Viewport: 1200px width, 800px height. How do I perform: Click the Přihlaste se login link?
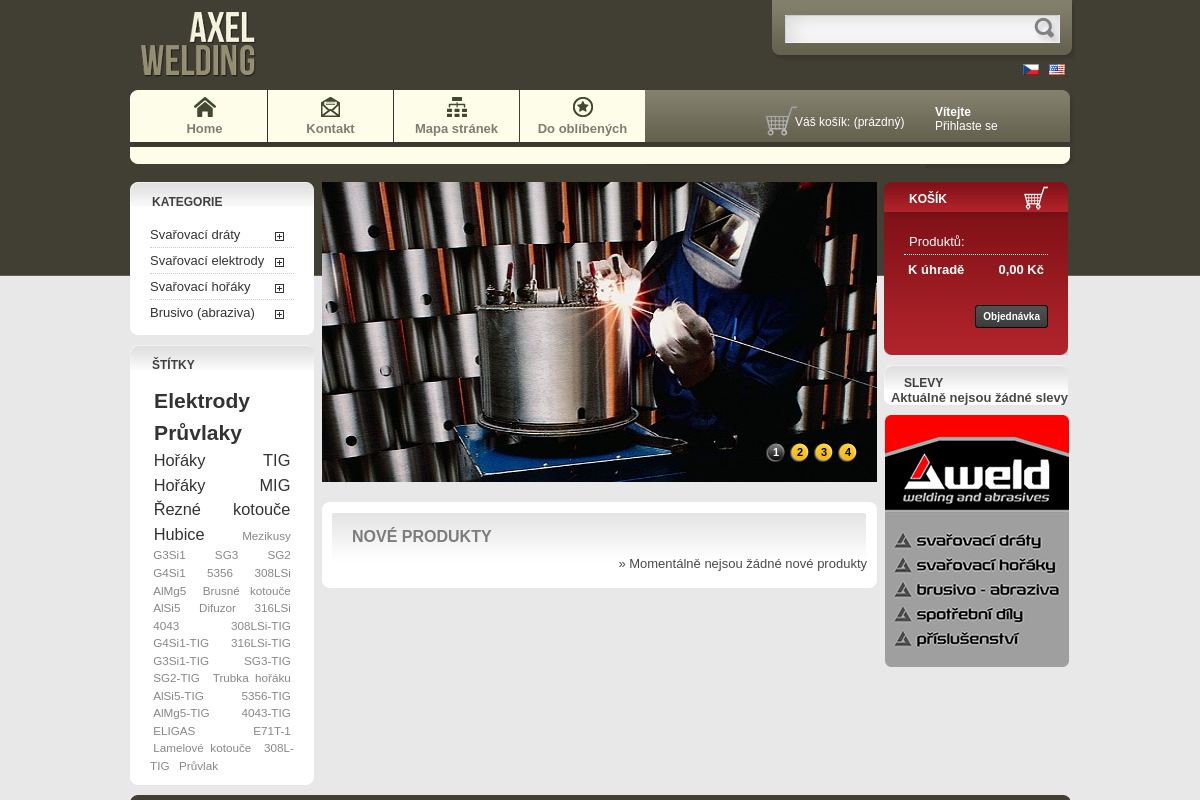point(965,126)
